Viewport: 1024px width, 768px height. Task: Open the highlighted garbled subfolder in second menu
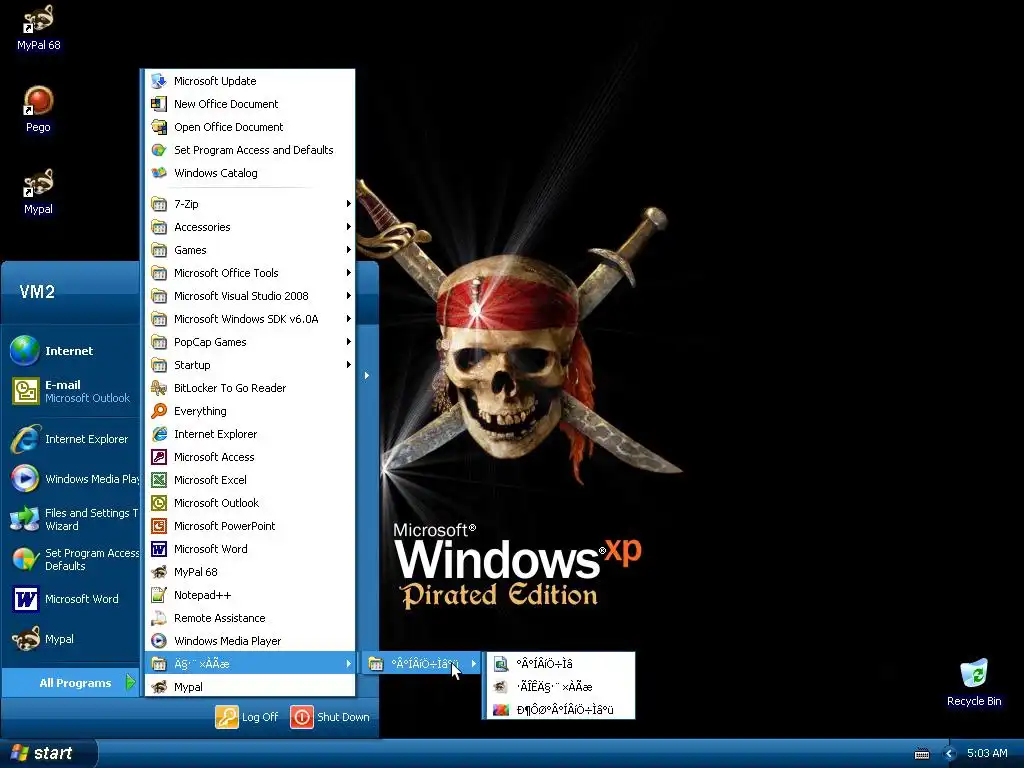(x=422, y=664)
